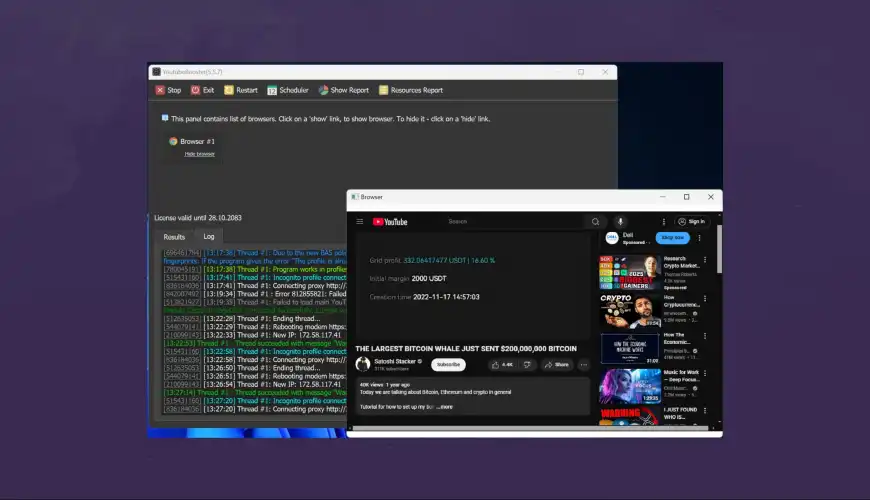Open the Satoshi Stacker channel avatar

coord(363,364)
